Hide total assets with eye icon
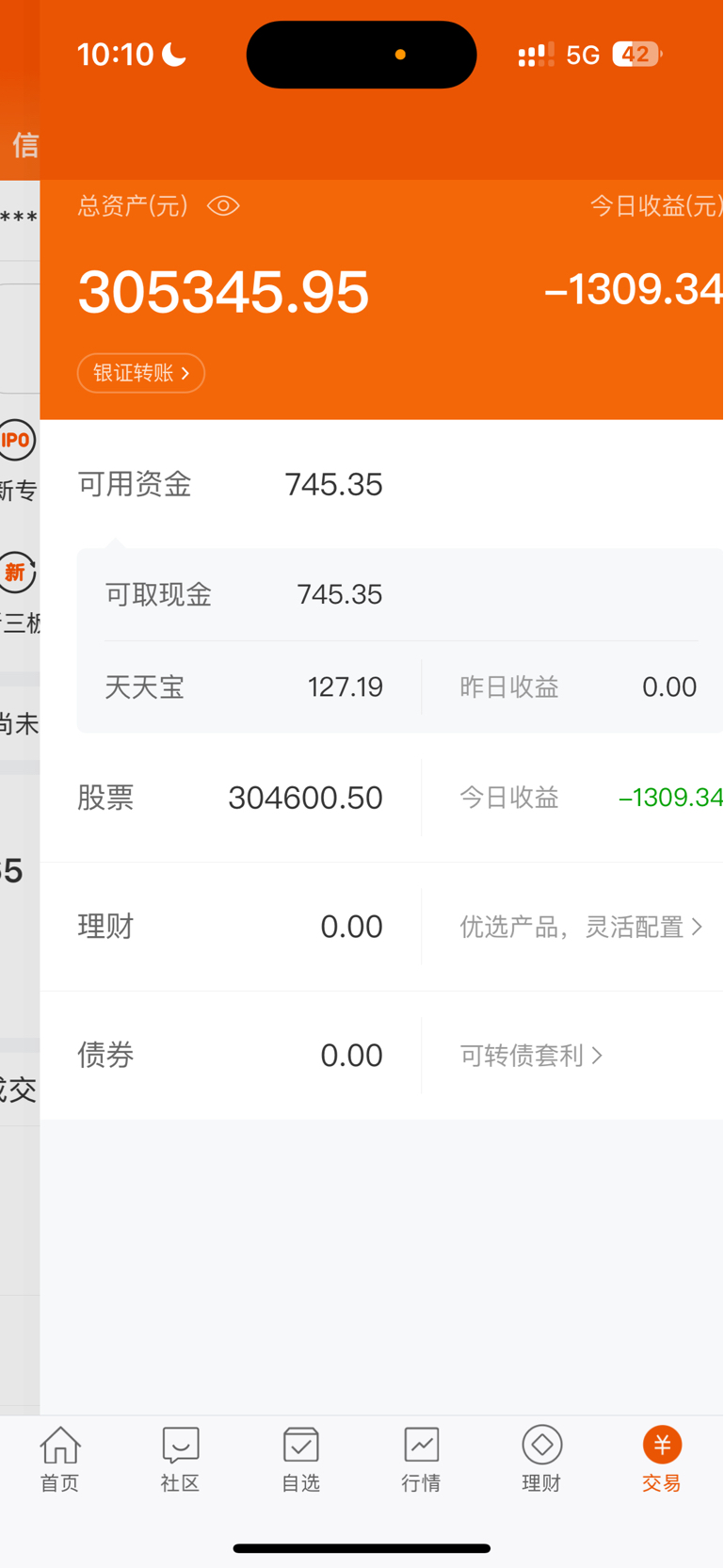Image resolution: width=724 pixels, height=1568 pixels. pos(223,205)
